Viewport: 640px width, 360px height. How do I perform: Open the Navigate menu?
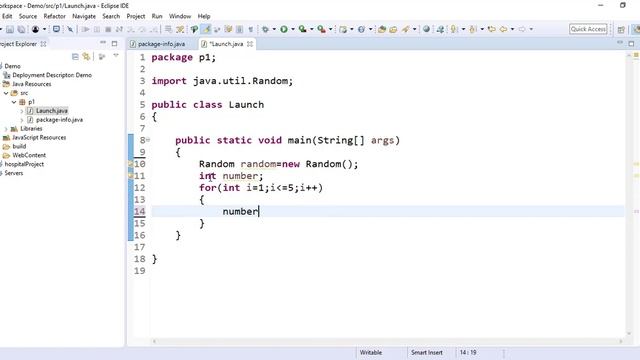click(x=84, y=16)
